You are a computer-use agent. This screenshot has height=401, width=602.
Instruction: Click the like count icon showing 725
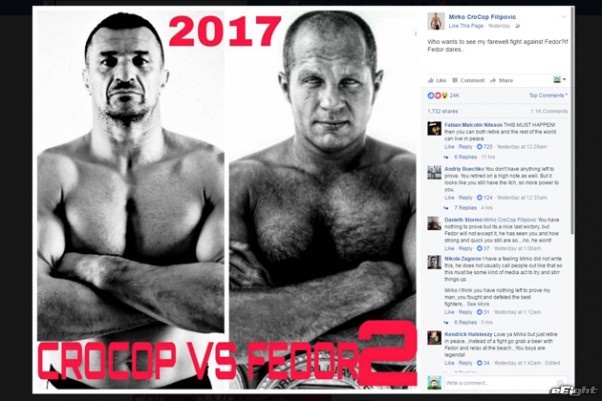coord(479,147)
